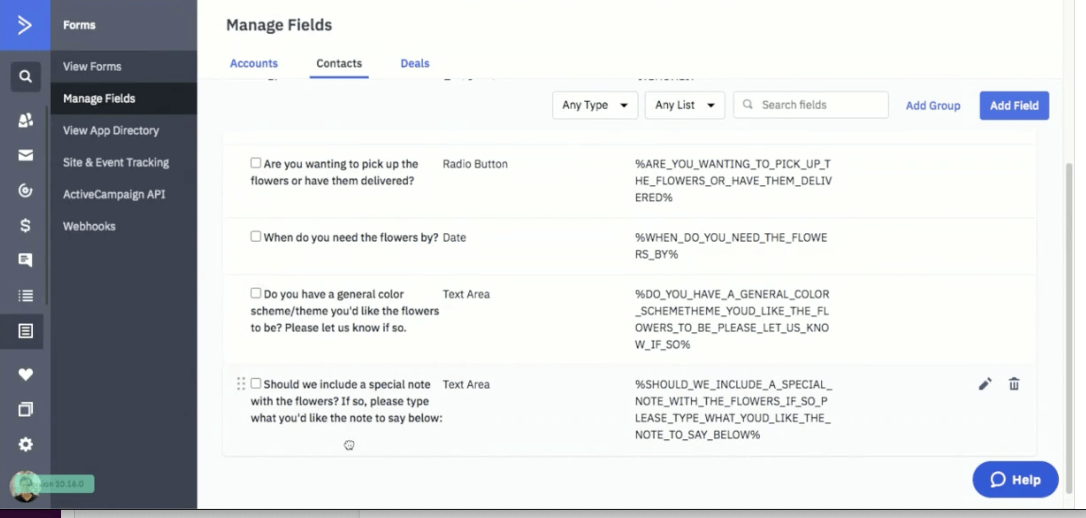Click the Search fields input box

click(x=820, y=105)
